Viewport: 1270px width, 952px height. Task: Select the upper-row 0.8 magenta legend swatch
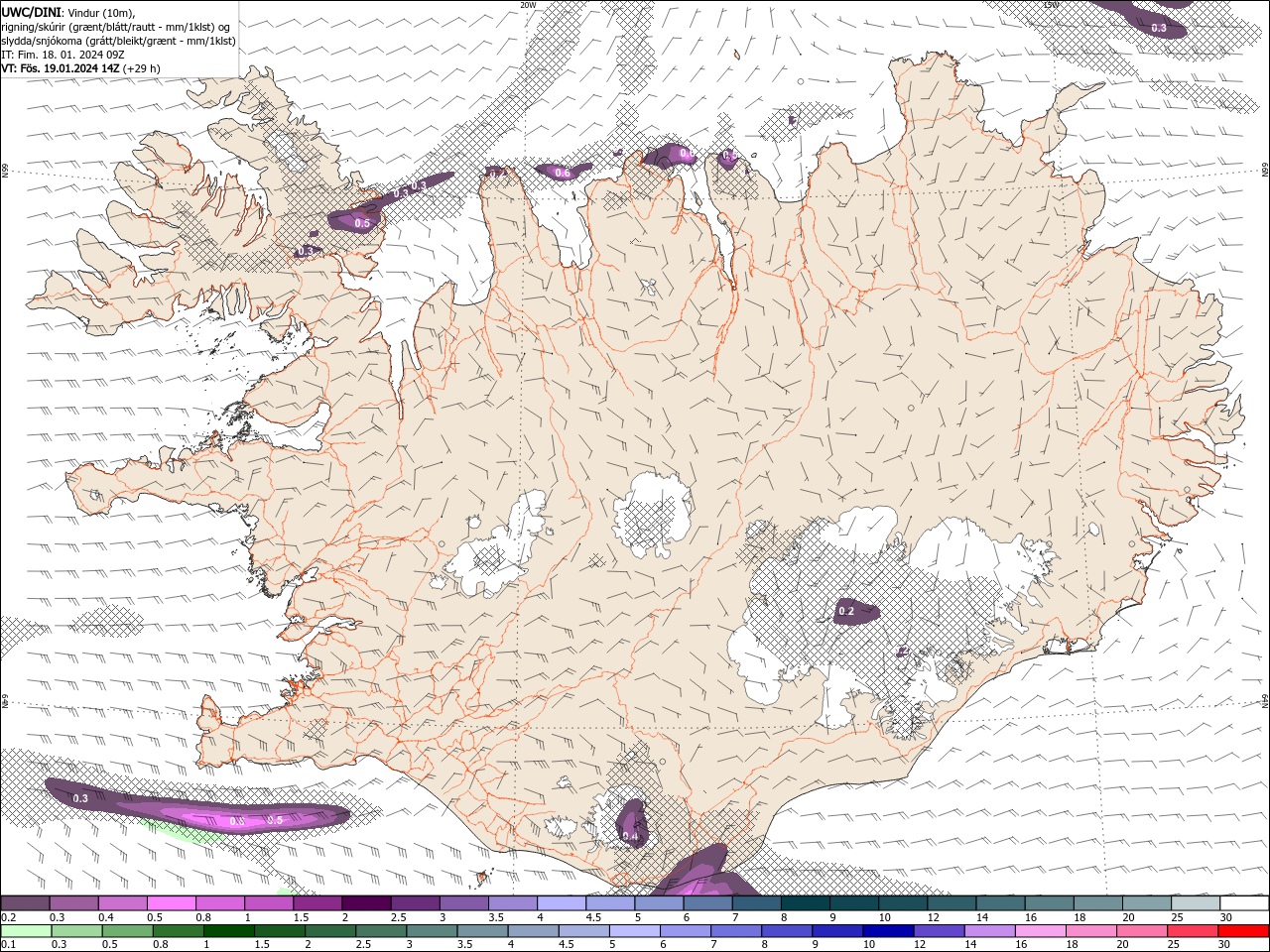pyautogui.click(x=220, y=903)
